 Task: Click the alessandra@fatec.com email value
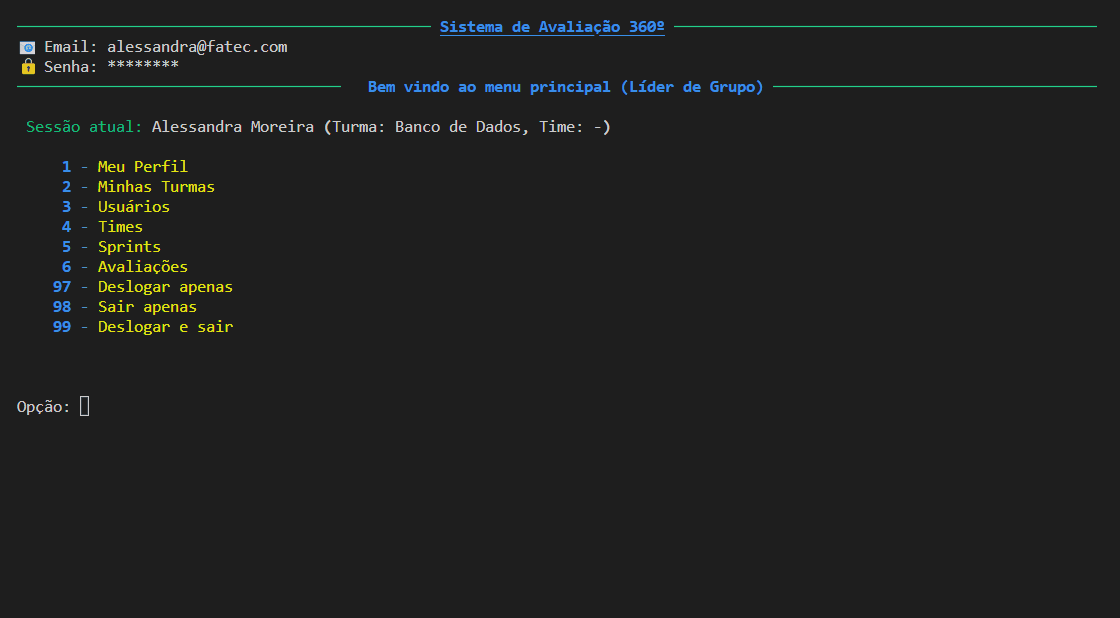tap(197, 47)
